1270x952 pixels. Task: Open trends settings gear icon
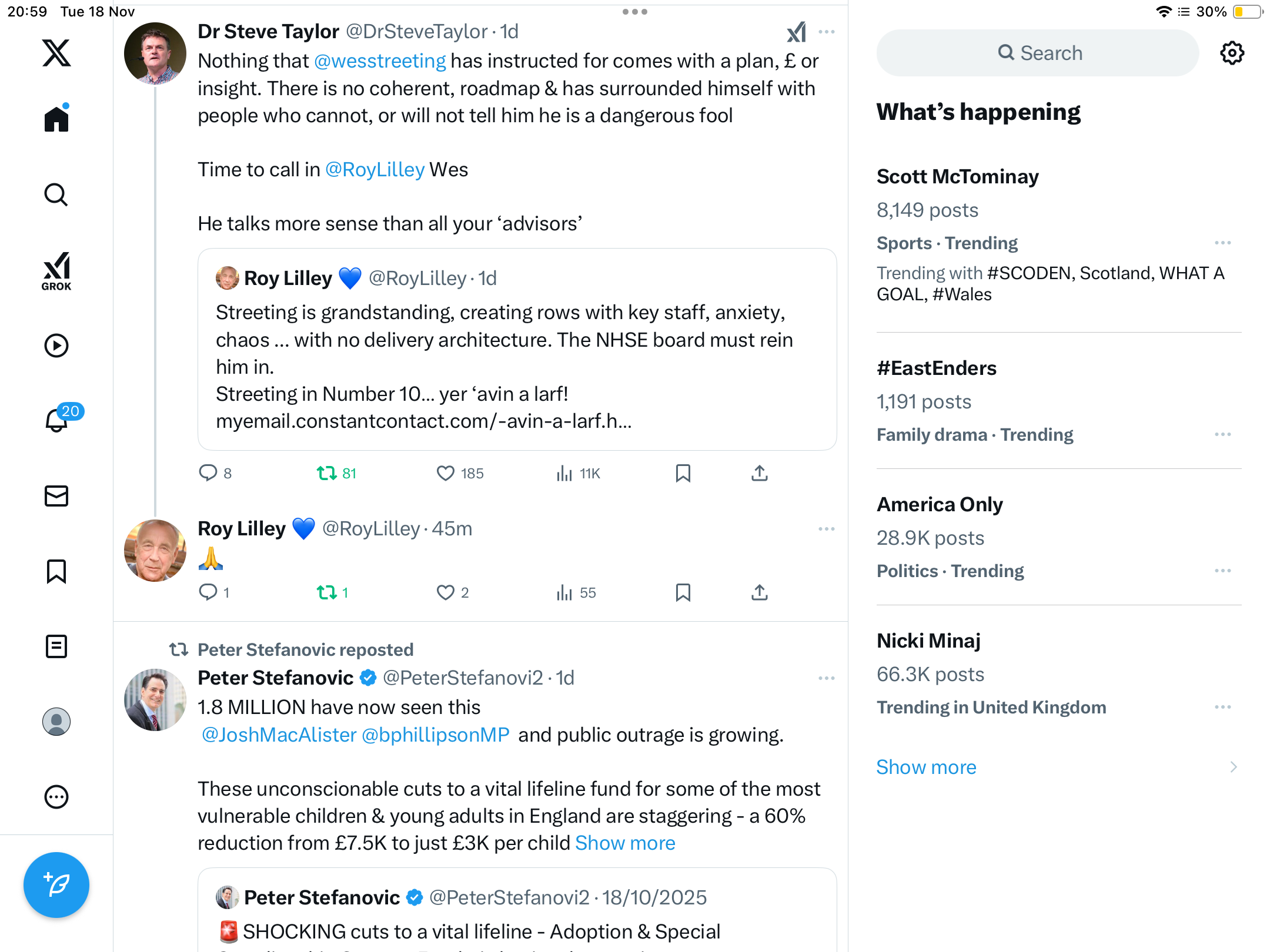click(x=1232, y=53)
